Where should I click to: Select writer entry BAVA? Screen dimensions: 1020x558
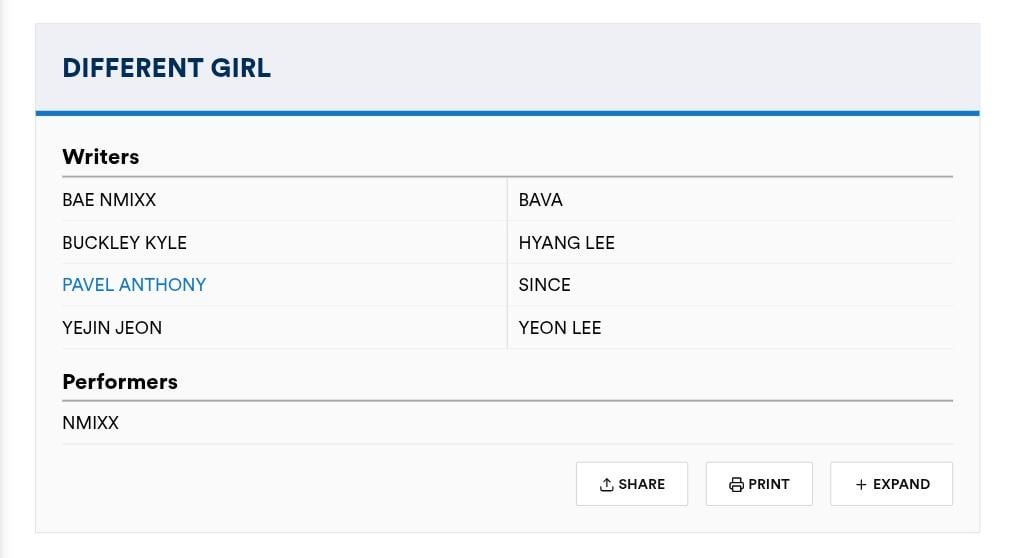pos(541,200)
